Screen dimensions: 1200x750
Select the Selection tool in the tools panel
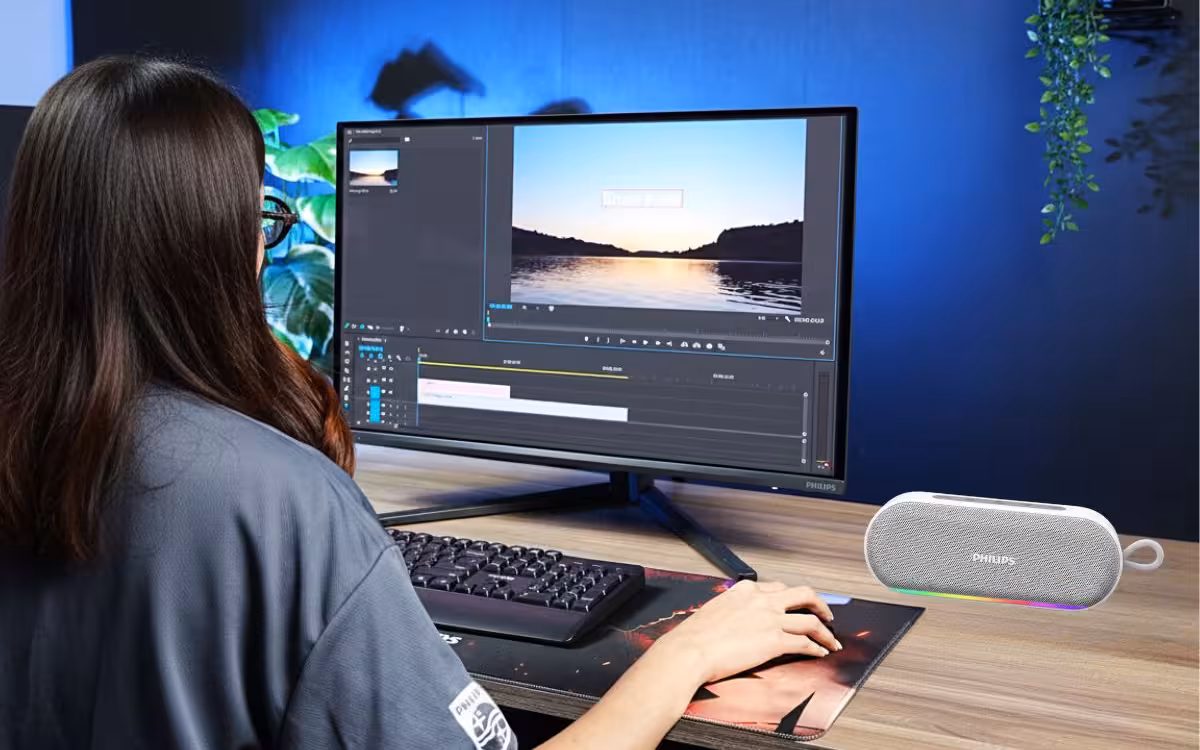pos(347,344)
